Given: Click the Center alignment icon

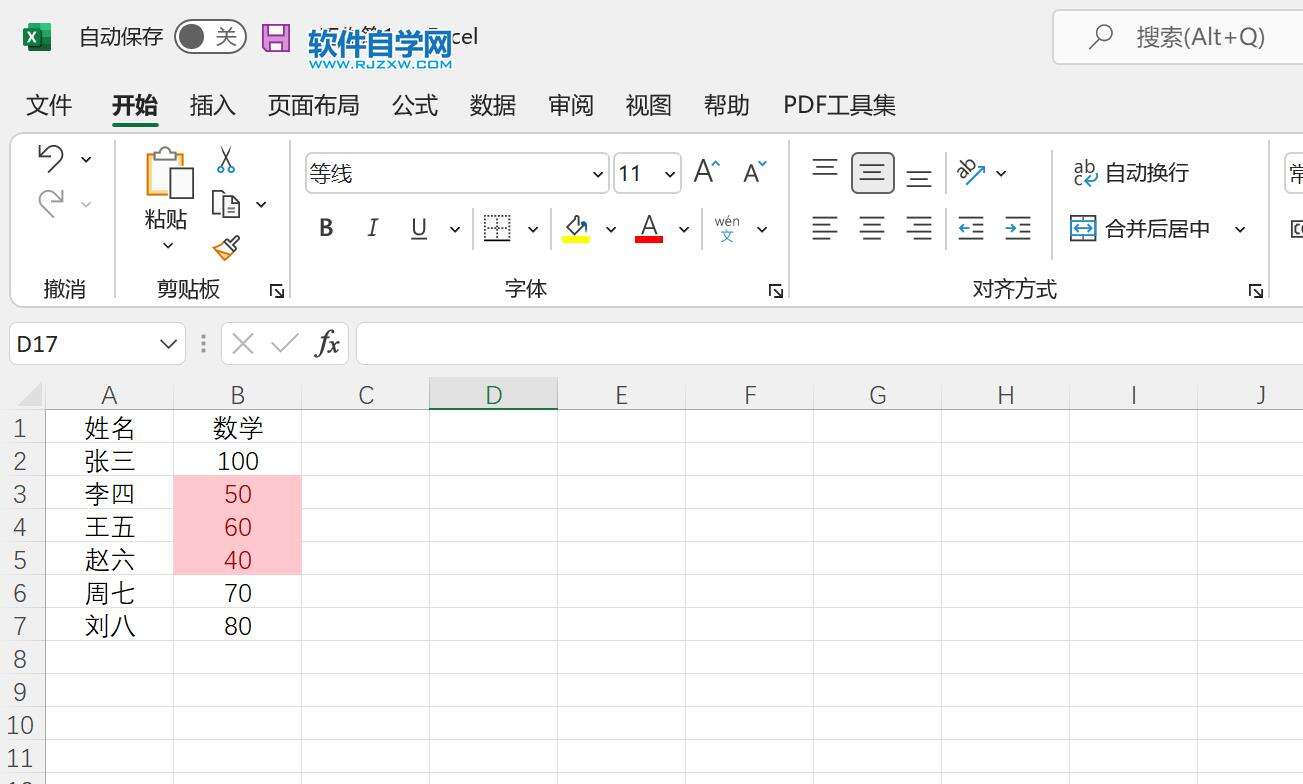Looking at the screenshot, I should 872,228.
